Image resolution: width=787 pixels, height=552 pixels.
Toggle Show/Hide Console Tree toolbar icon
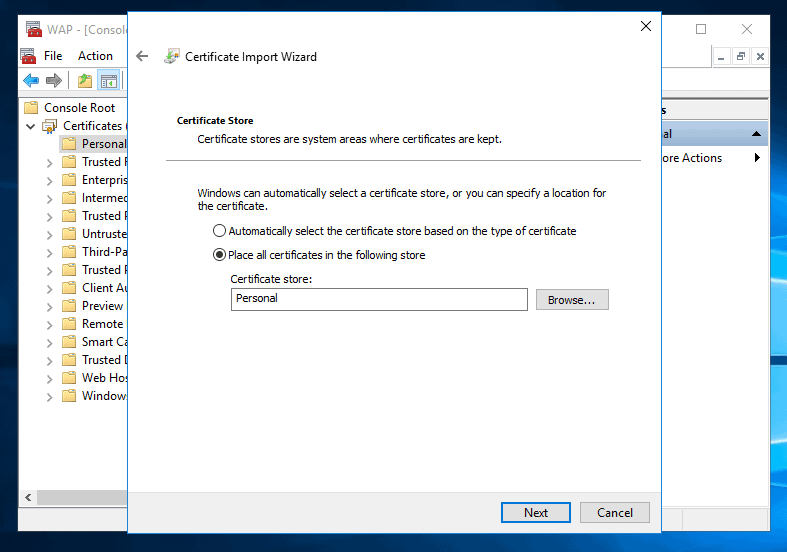click(x=109, y=80)
